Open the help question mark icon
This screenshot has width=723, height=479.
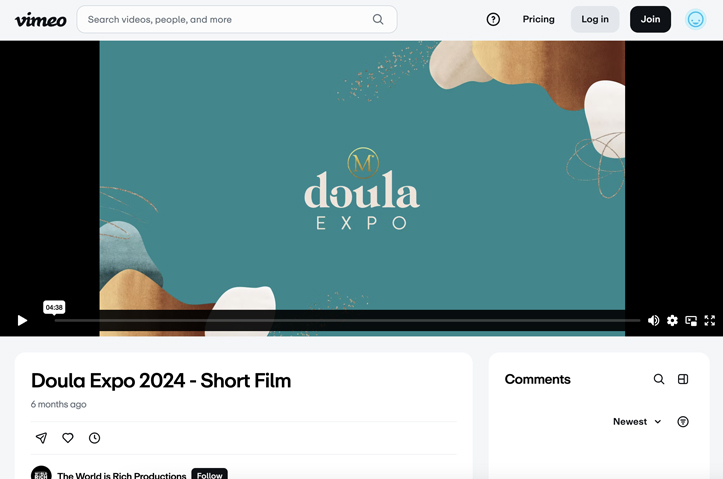click(493, 19)
